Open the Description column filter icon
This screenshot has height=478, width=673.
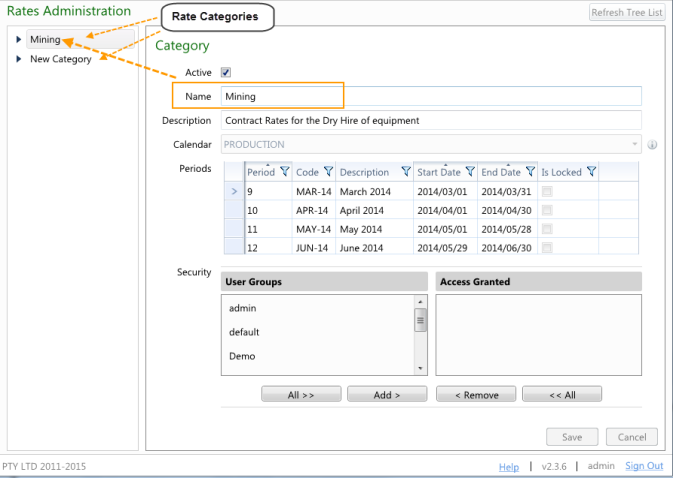(406, 172)
